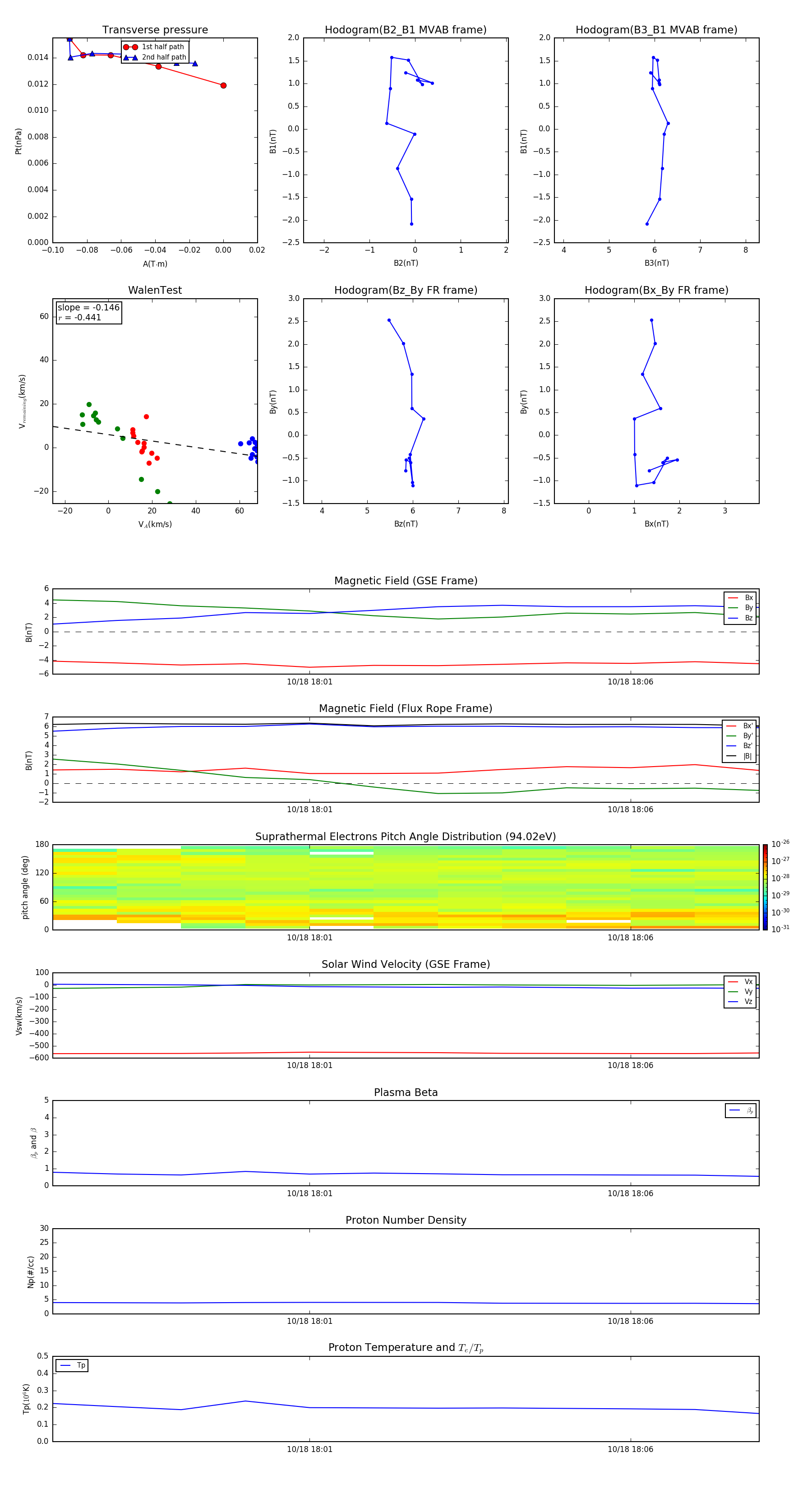Click the 'B2(nT)' x-axis label
Viewport: 812px width, 1489px height.
406,264
